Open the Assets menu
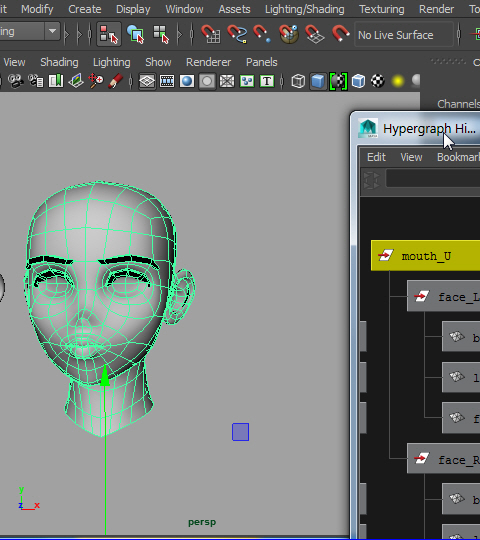The height and width of the screenshot is (540, 480). 234,9
